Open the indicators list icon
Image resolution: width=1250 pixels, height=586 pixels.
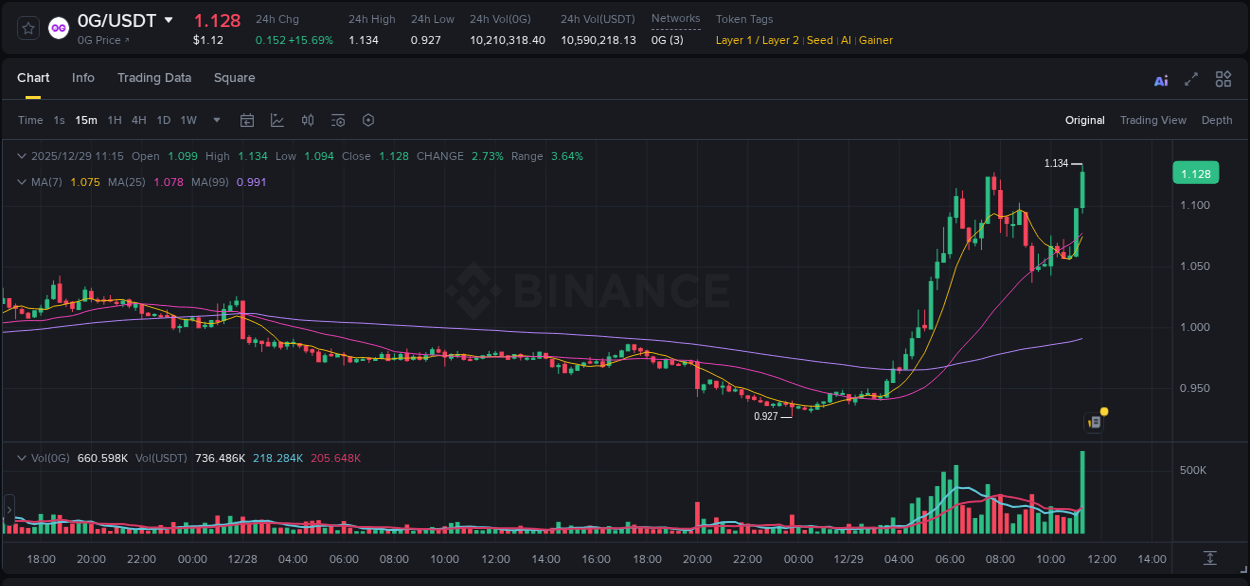coord(337,120)
